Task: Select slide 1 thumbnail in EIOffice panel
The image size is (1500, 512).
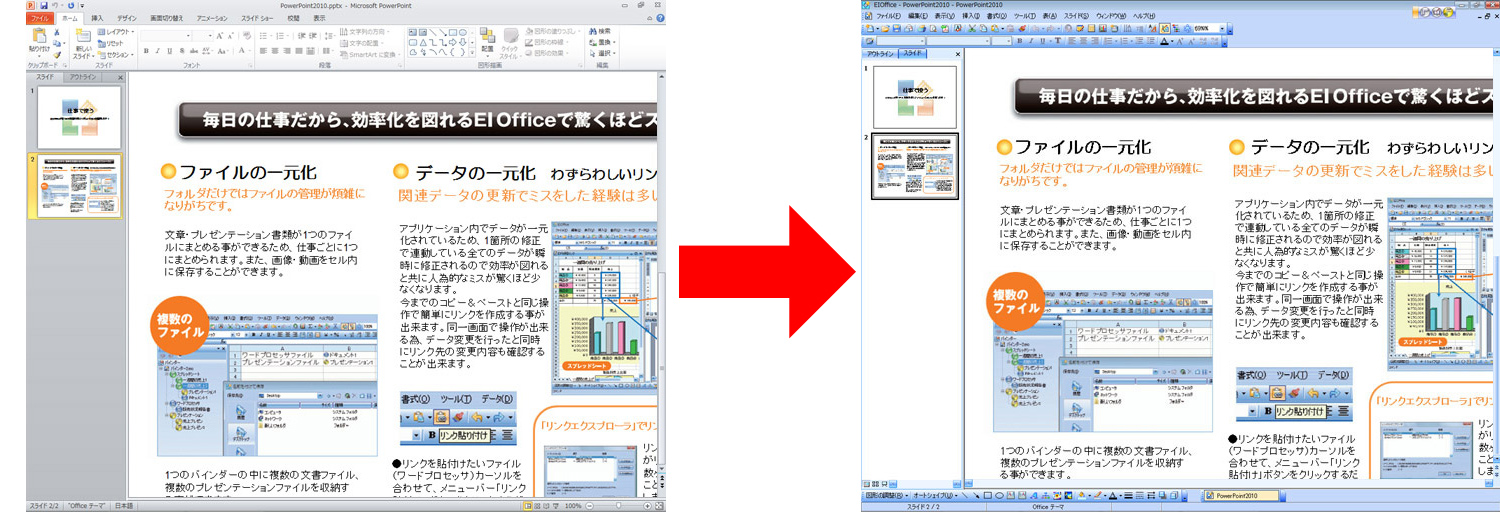Action: 914,98
